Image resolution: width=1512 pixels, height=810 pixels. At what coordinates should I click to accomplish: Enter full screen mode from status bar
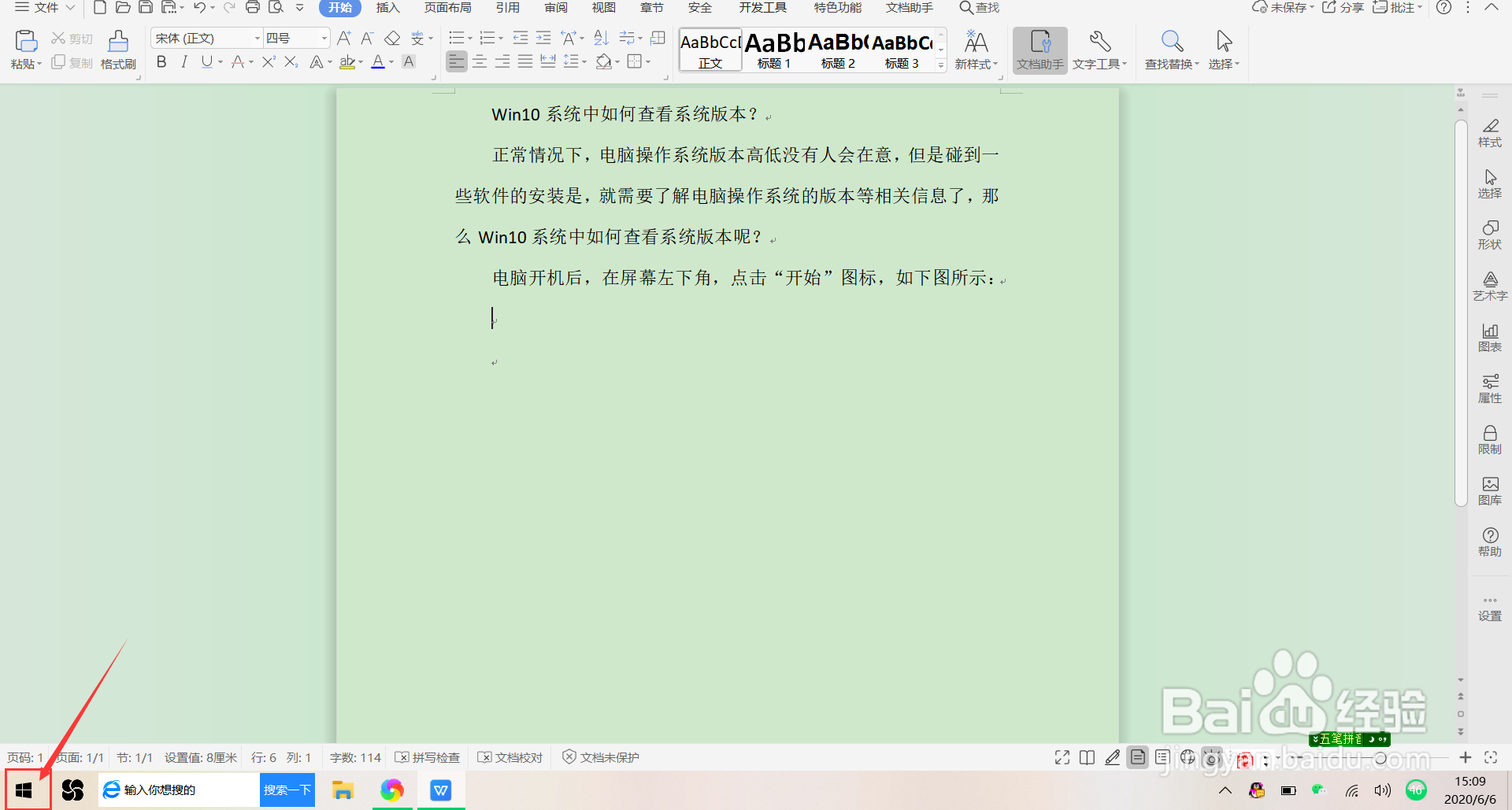(x=1062, y=756)
